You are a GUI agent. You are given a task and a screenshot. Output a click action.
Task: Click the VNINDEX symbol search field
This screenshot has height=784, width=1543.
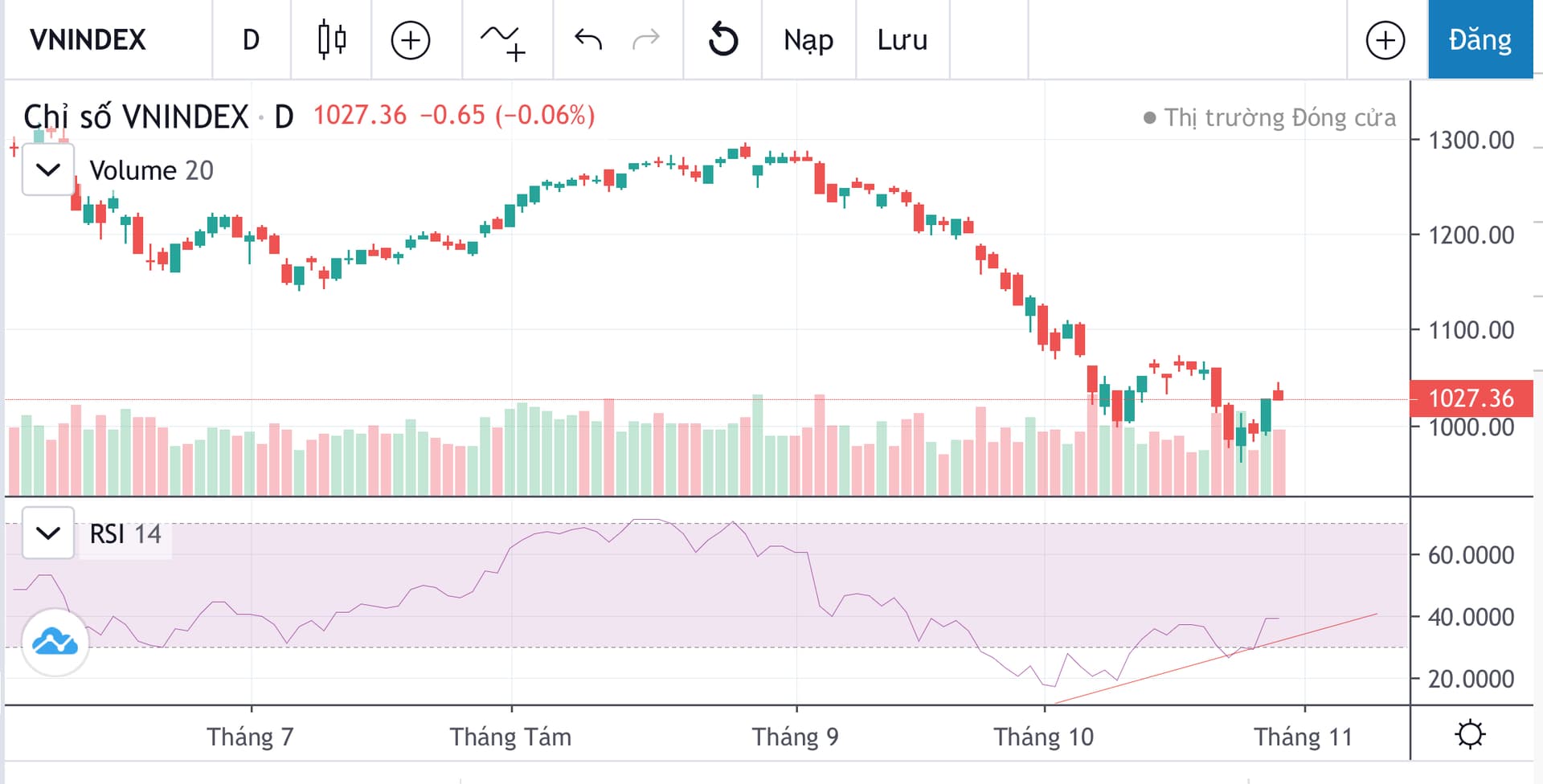pyautogui.click(x=88, y=39)
